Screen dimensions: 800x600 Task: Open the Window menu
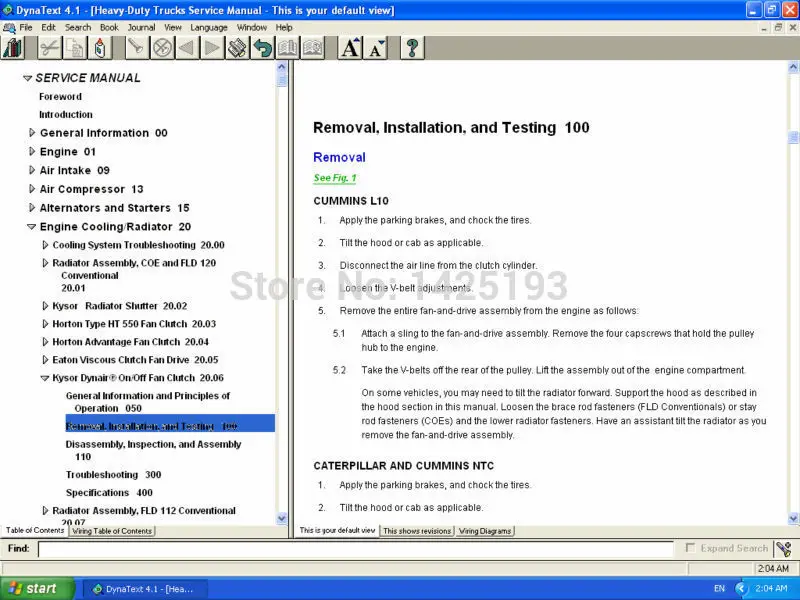point(252,28)
